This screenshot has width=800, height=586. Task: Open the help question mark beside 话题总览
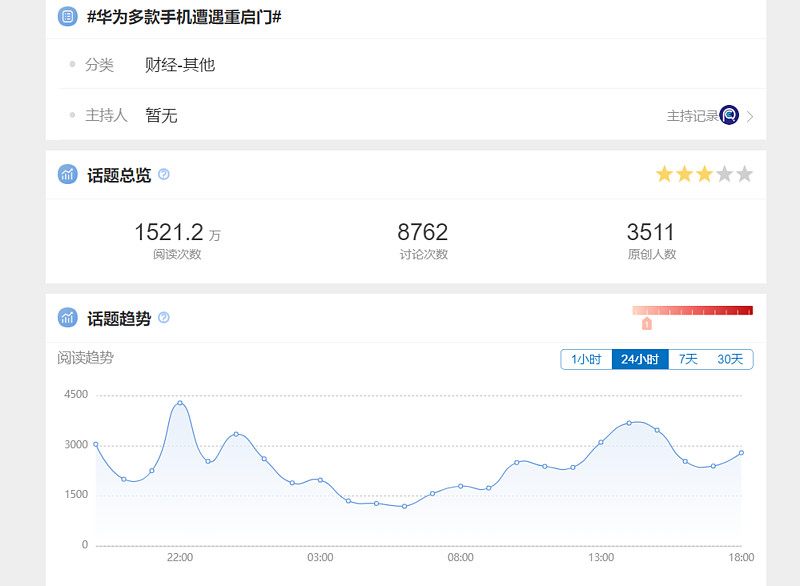[164, 174]
